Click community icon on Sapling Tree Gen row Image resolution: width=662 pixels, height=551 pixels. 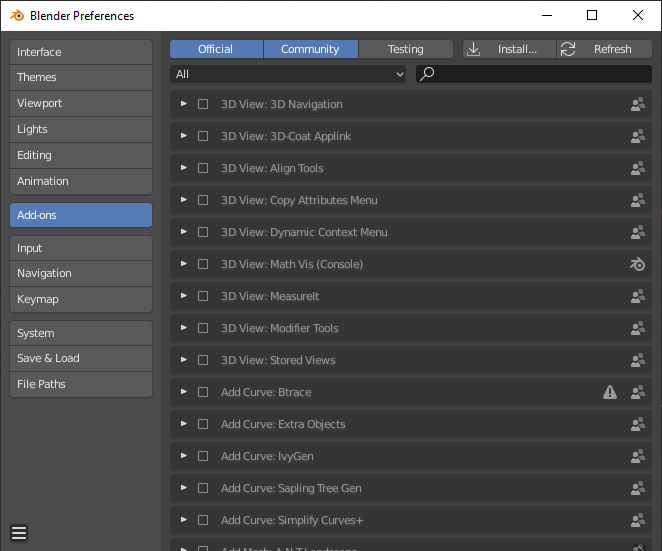click(x=638, y=488)
